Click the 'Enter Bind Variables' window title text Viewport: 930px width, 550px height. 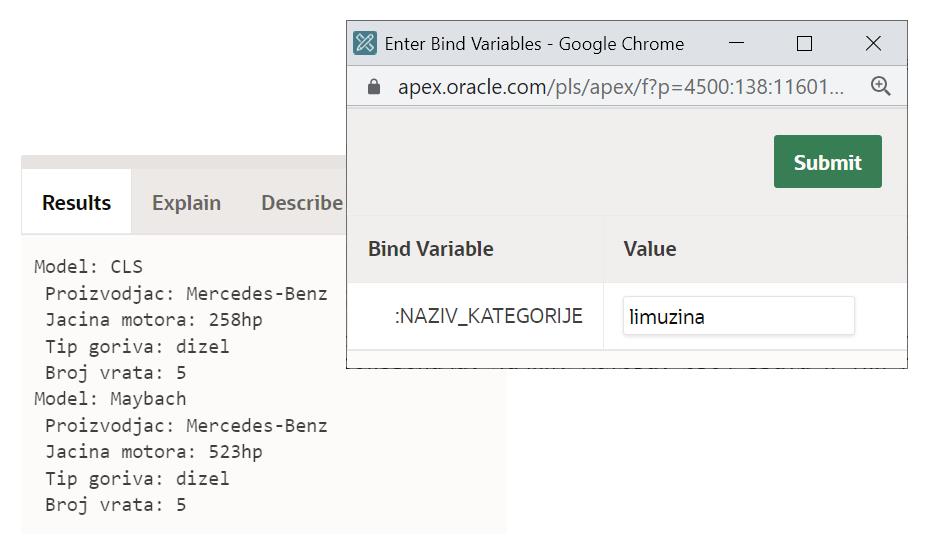(x=534, y=44)
